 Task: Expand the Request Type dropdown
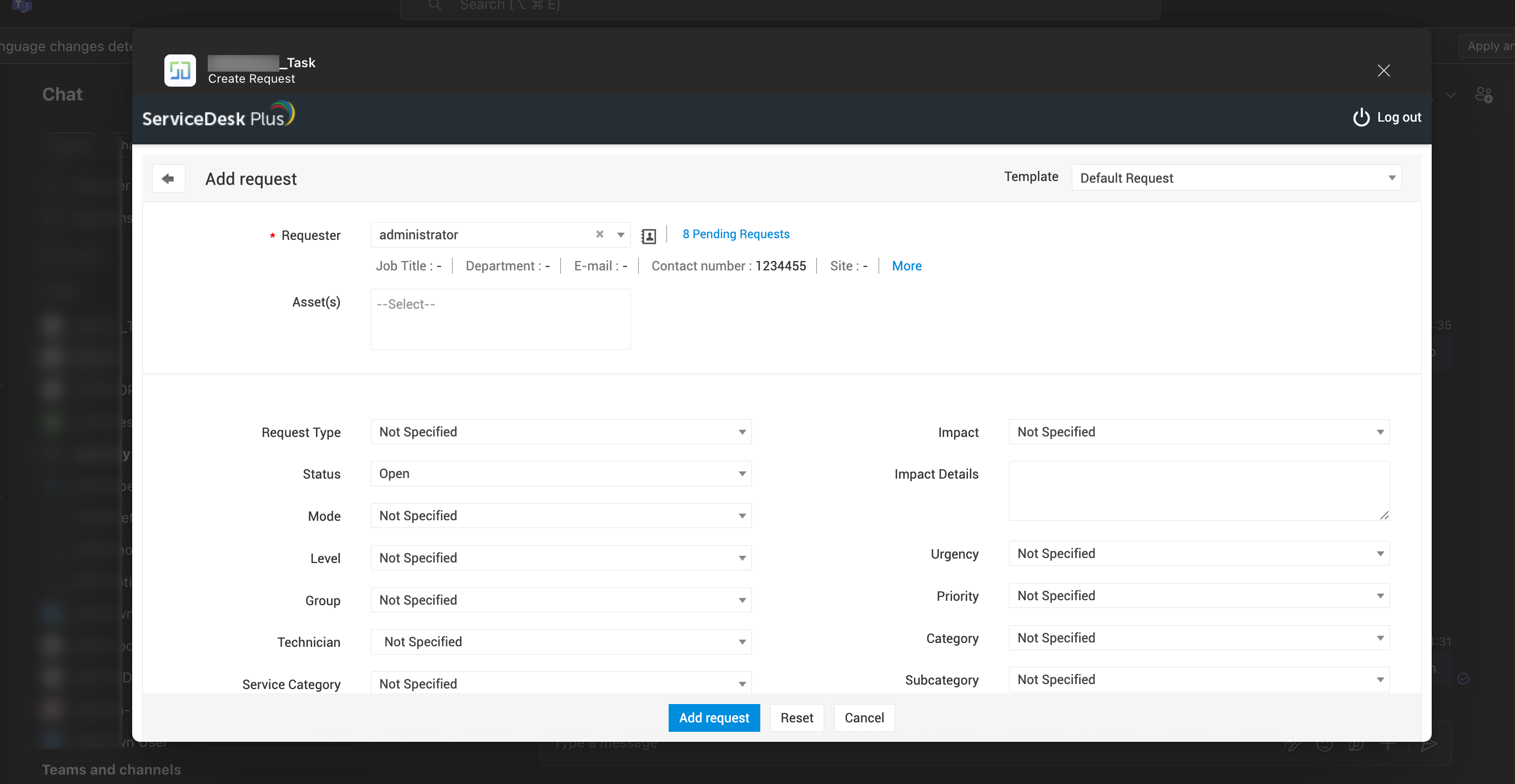click(560, 433)
